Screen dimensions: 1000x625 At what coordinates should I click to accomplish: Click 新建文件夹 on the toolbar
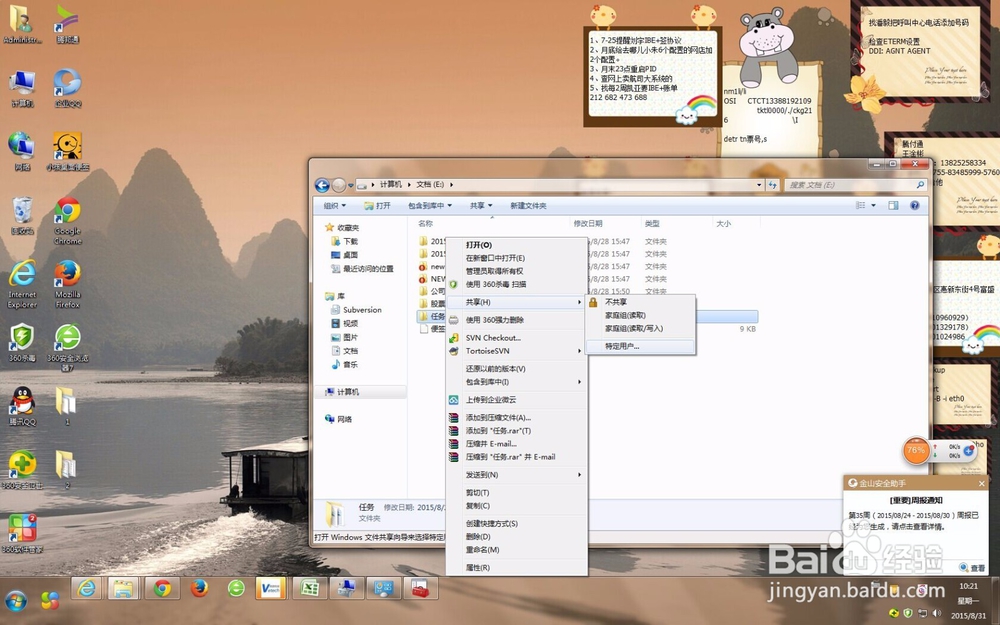point(528,205)
